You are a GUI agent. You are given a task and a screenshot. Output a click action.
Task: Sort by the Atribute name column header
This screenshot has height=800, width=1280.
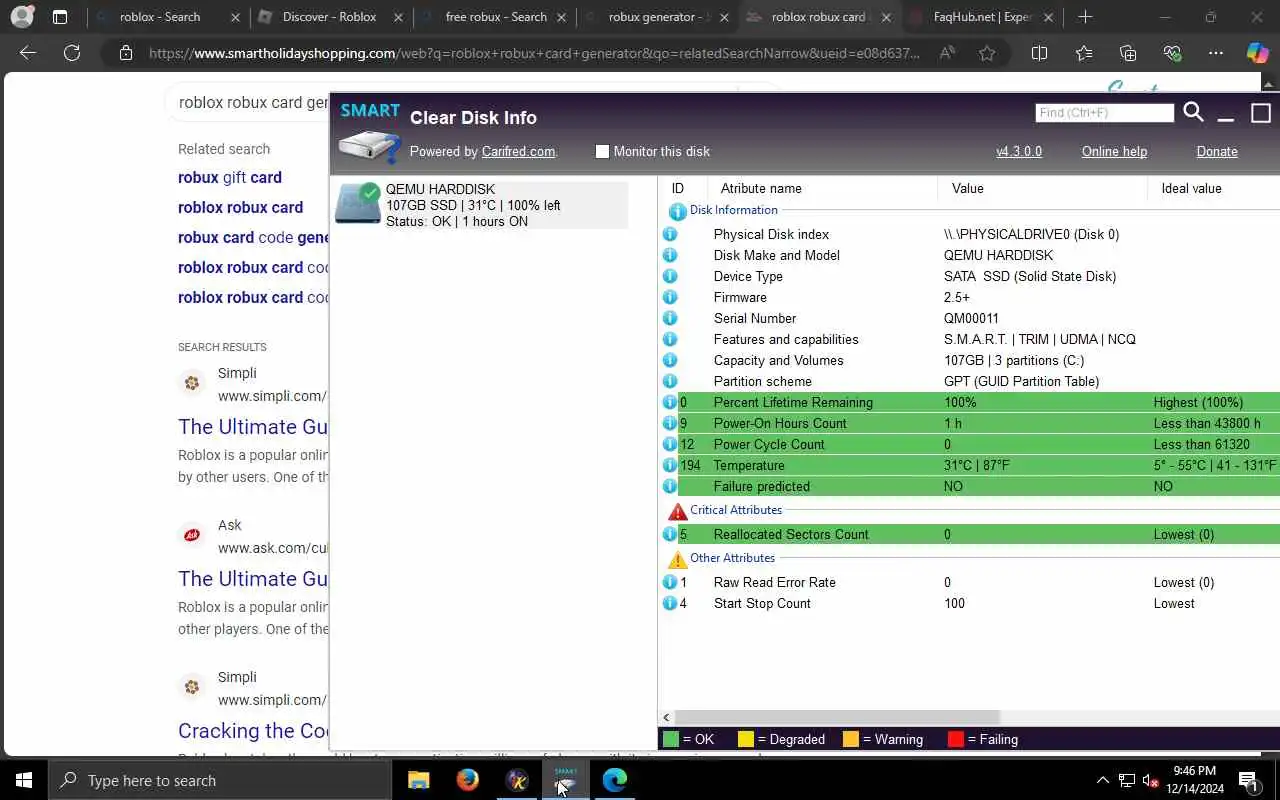click(761, 188)
